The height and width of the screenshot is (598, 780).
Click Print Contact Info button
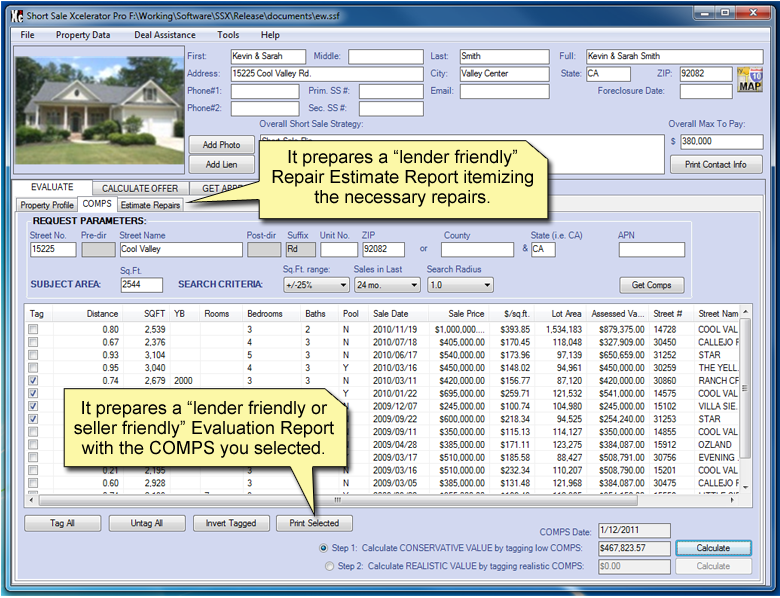pos(716,164)
